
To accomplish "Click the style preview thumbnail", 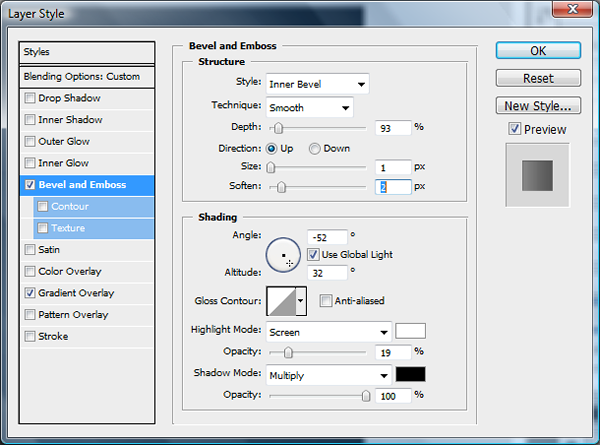I will [x=537, y=175].
